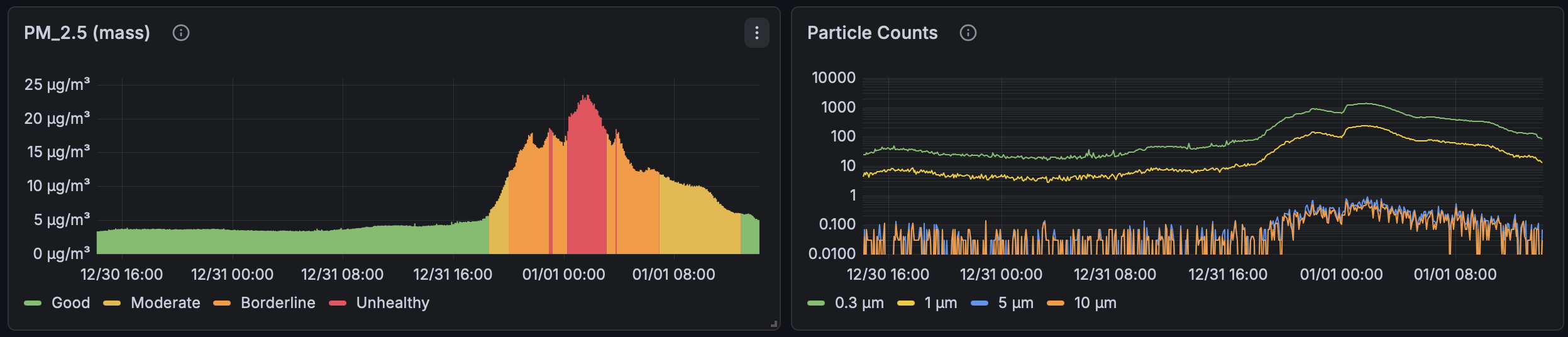Click the blue 5 µm legend color swatch

point(980,303)
